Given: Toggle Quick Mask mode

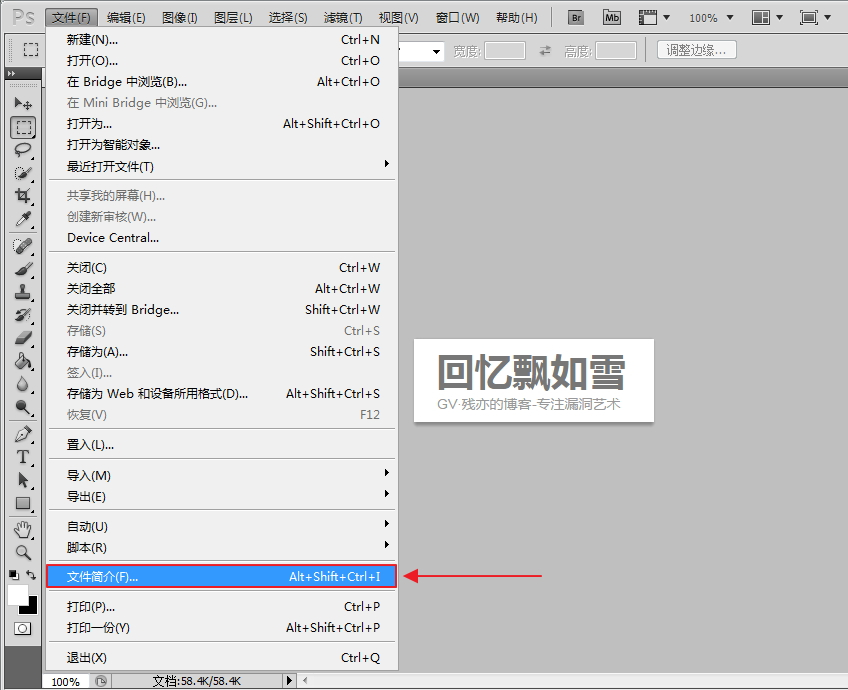Looking at the screenshot, I should (23, 628).
